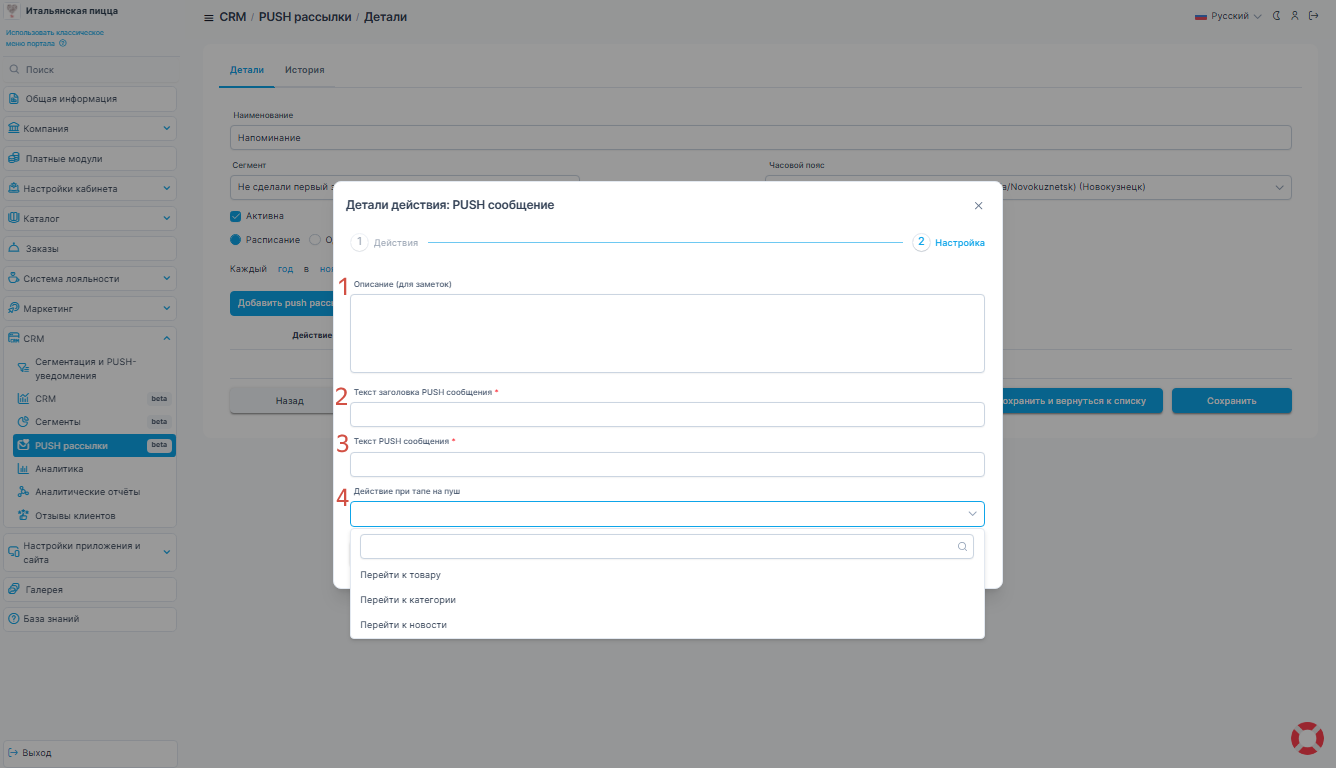Image resolution: width=1336 pixels, height=768 pixels.
Task: Uncheck the Активна checkbox
Action: point(236,216)
